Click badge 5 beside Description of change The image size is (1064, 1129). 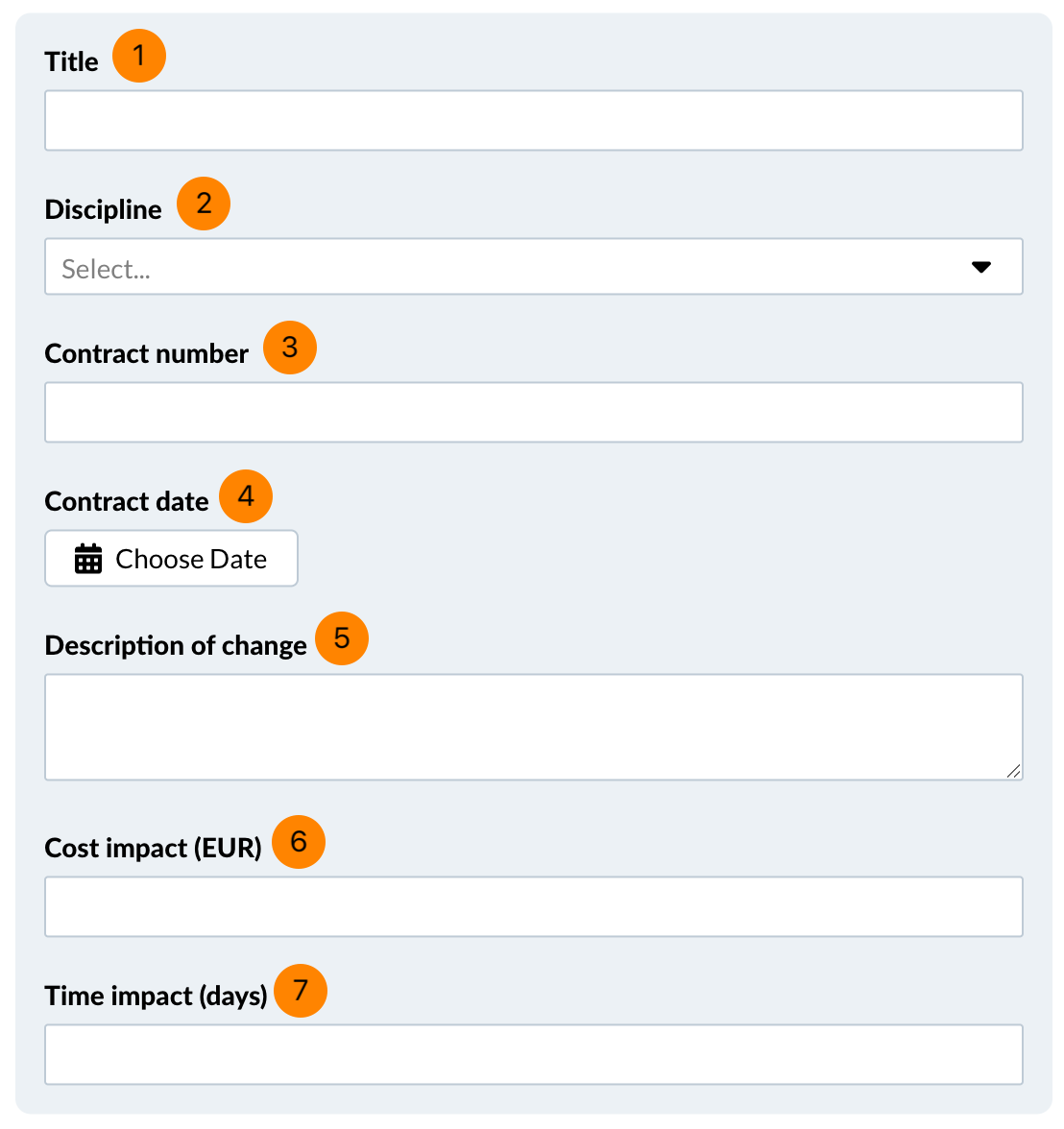pyautogui.click(x=342, y=638)
